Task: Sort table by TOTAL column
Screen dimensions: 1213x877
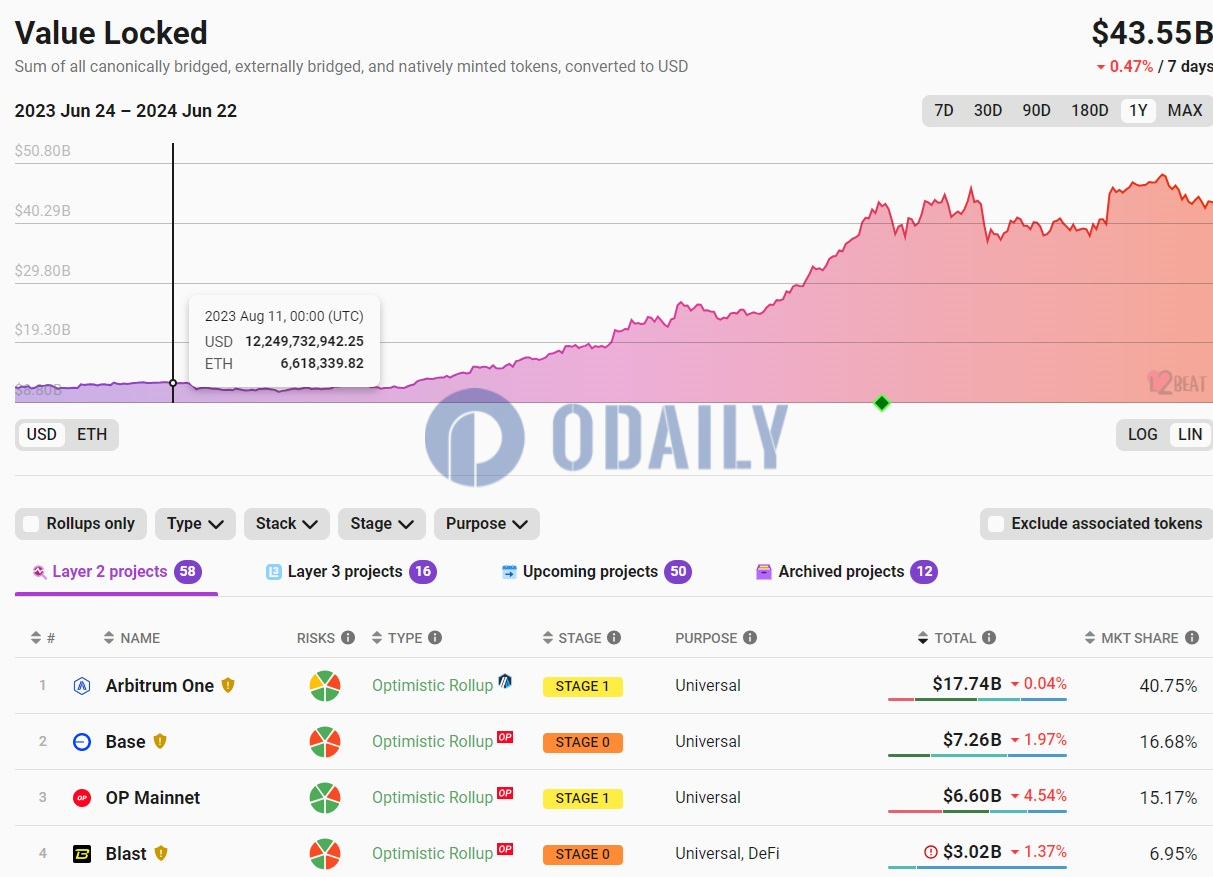Action: (947, 638)
